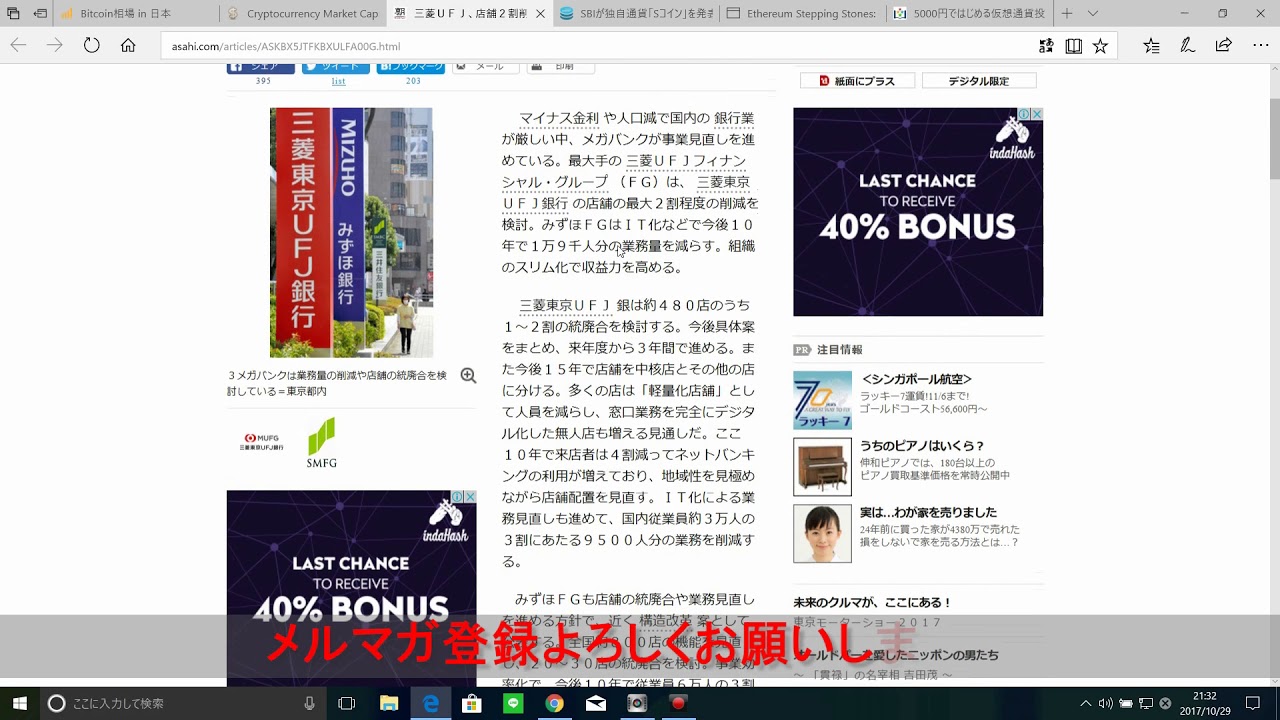The image size is (1280, 720).
Task: Open the web notes pen icon
Action: [1187, 45]
